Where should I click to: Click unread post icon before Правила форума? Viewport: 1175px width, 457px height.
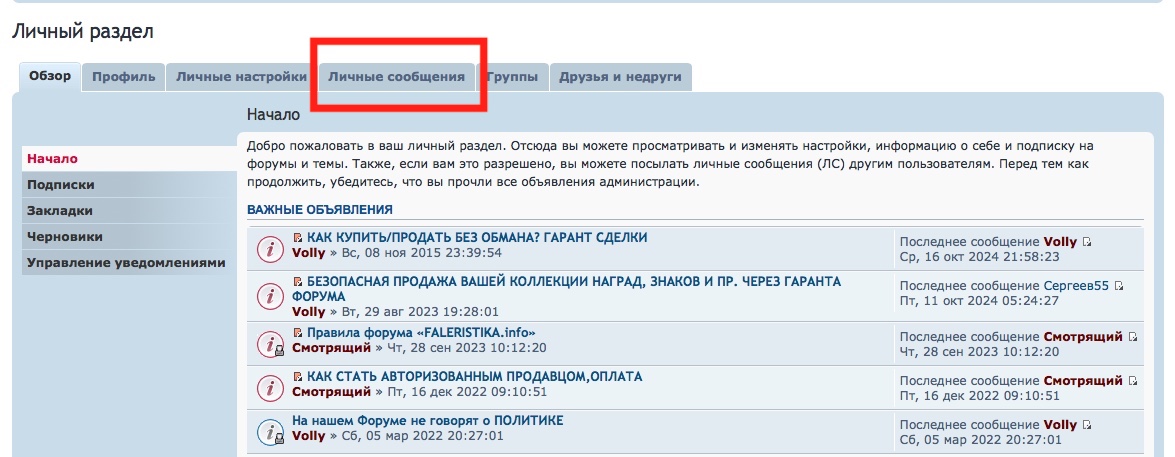[297, 333]
